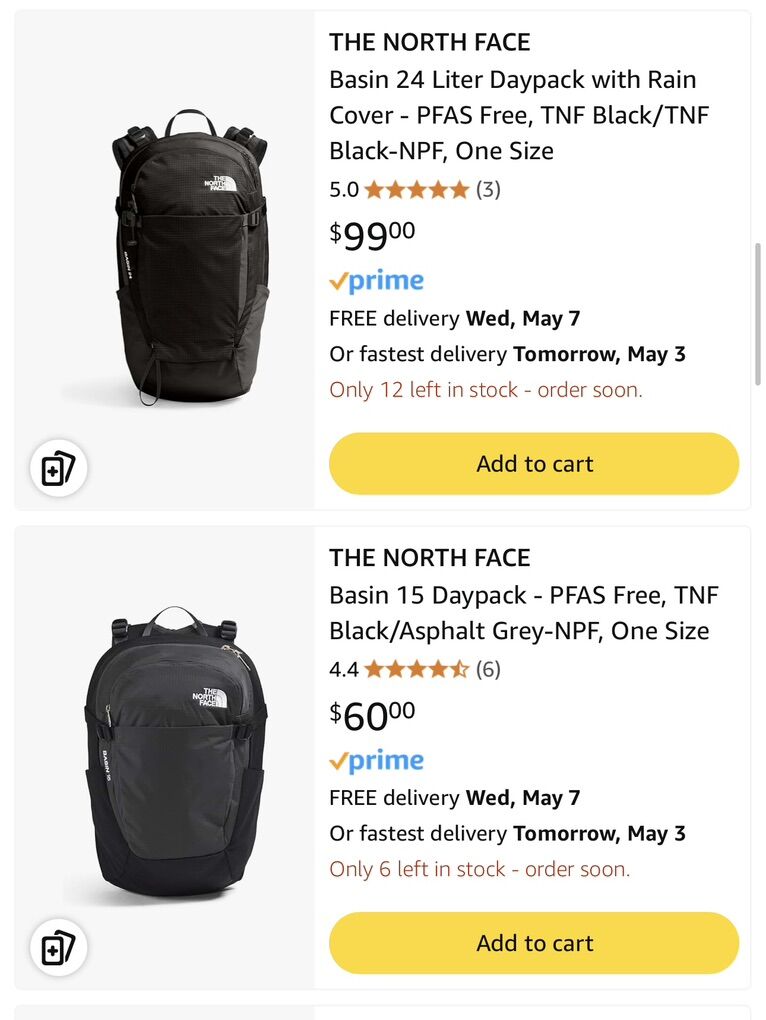Click THE NORTH FACE brand on Basin 24

click(430, 42)
